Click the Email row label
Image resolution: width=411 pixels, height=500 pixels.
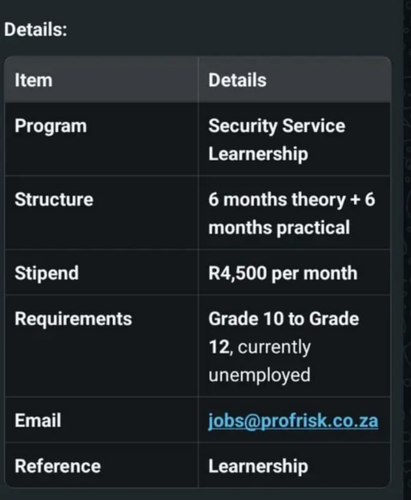38,420
